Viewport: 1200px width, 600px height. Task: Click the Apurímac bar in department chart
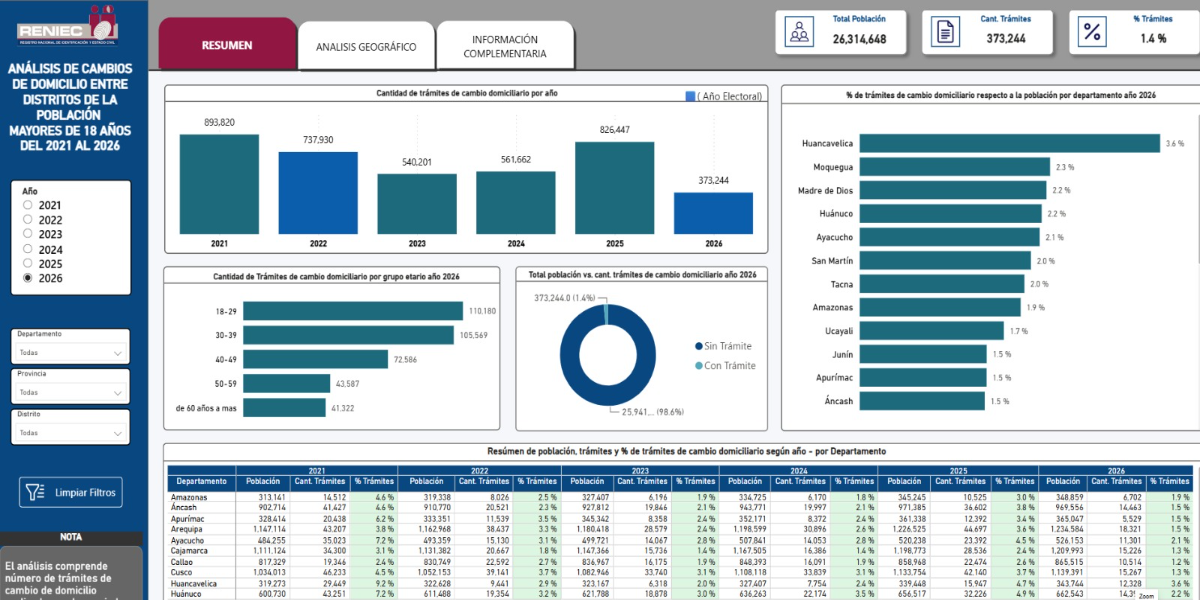pos(923,378)
